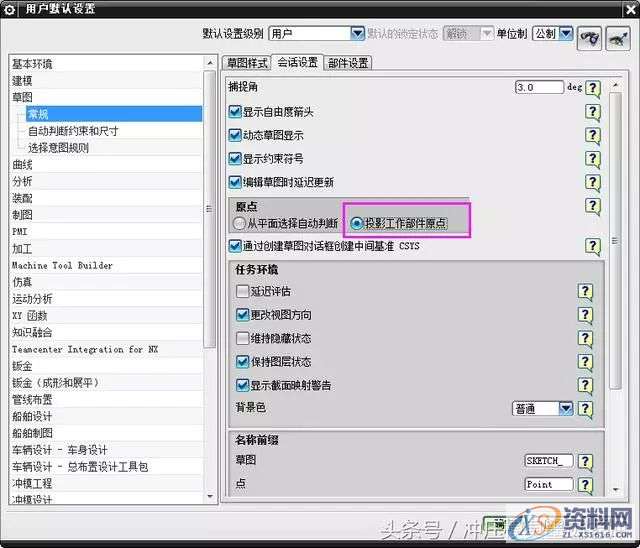Click settings panel scroll up arrow
Viewport: 640px width, 548px height.
click(616, 85)
